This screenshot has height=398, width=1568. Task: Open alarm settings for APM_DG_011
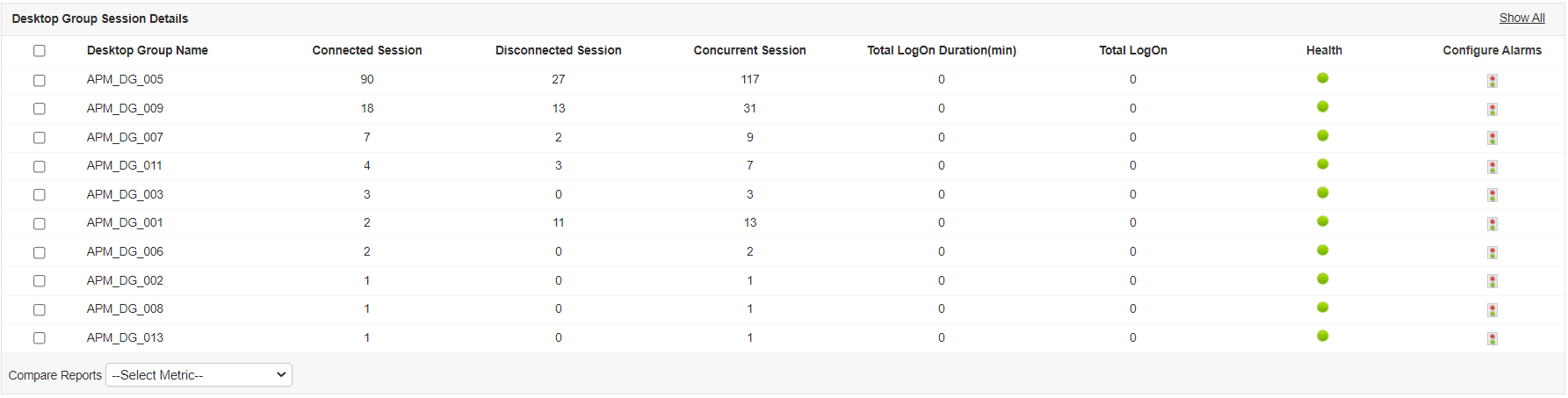[1492, 167]
